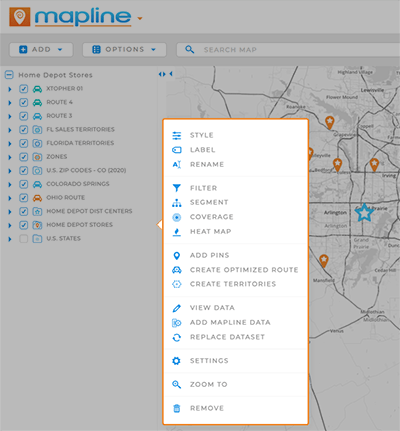Uncheck the ROUTE 3 layer checkbox
This screenshot has width=400, height=431.
(23, 116)
